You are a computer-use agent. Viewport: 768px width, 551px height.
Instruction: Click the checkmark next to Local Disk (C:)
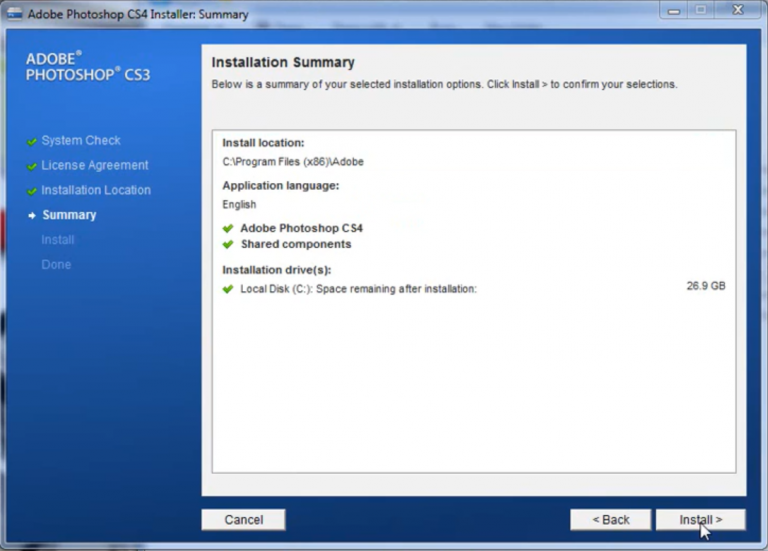click(x=228, y=289)
